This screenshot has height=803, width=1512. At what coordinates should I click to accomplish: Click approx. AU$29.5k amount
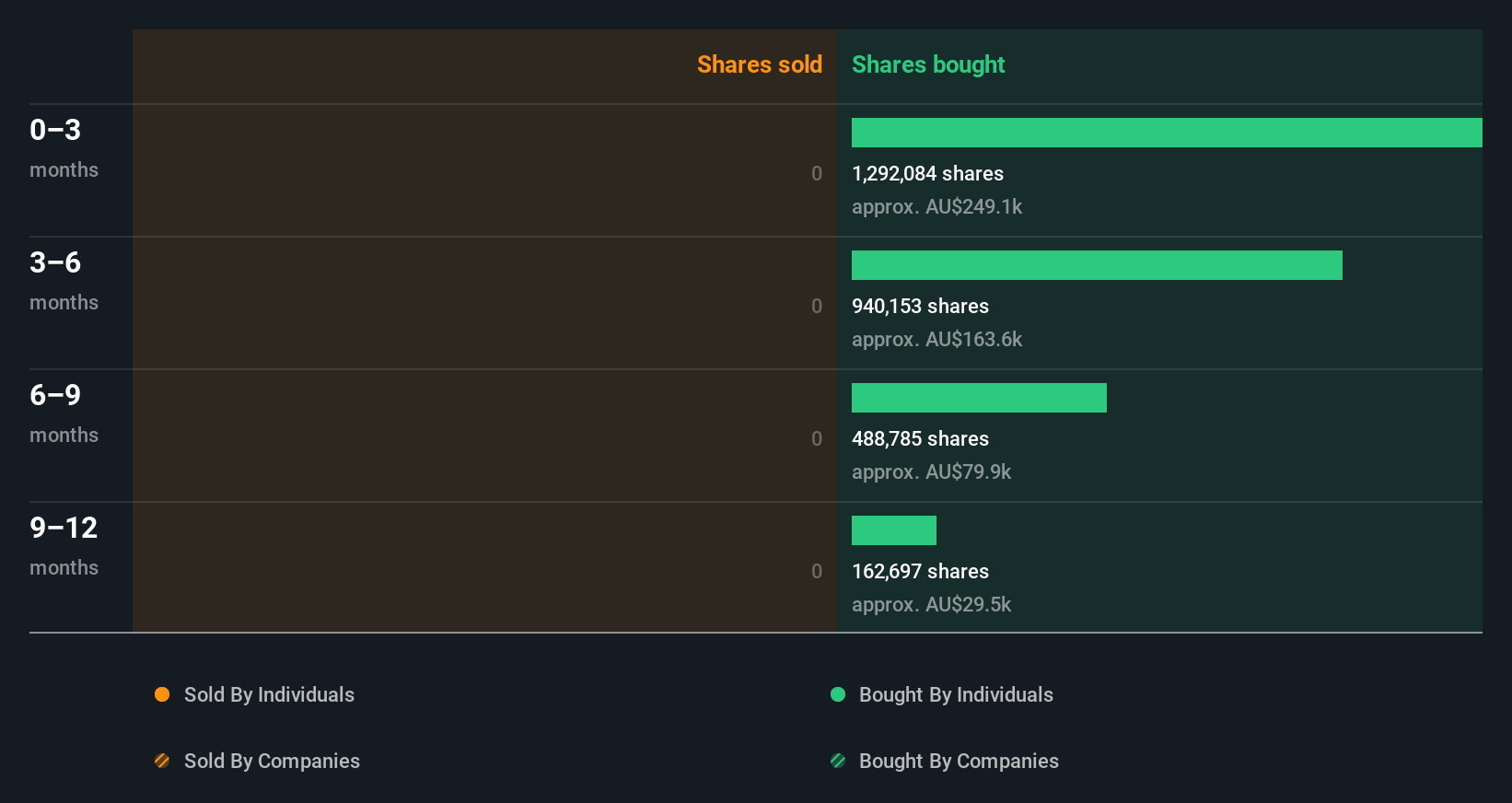931,605
